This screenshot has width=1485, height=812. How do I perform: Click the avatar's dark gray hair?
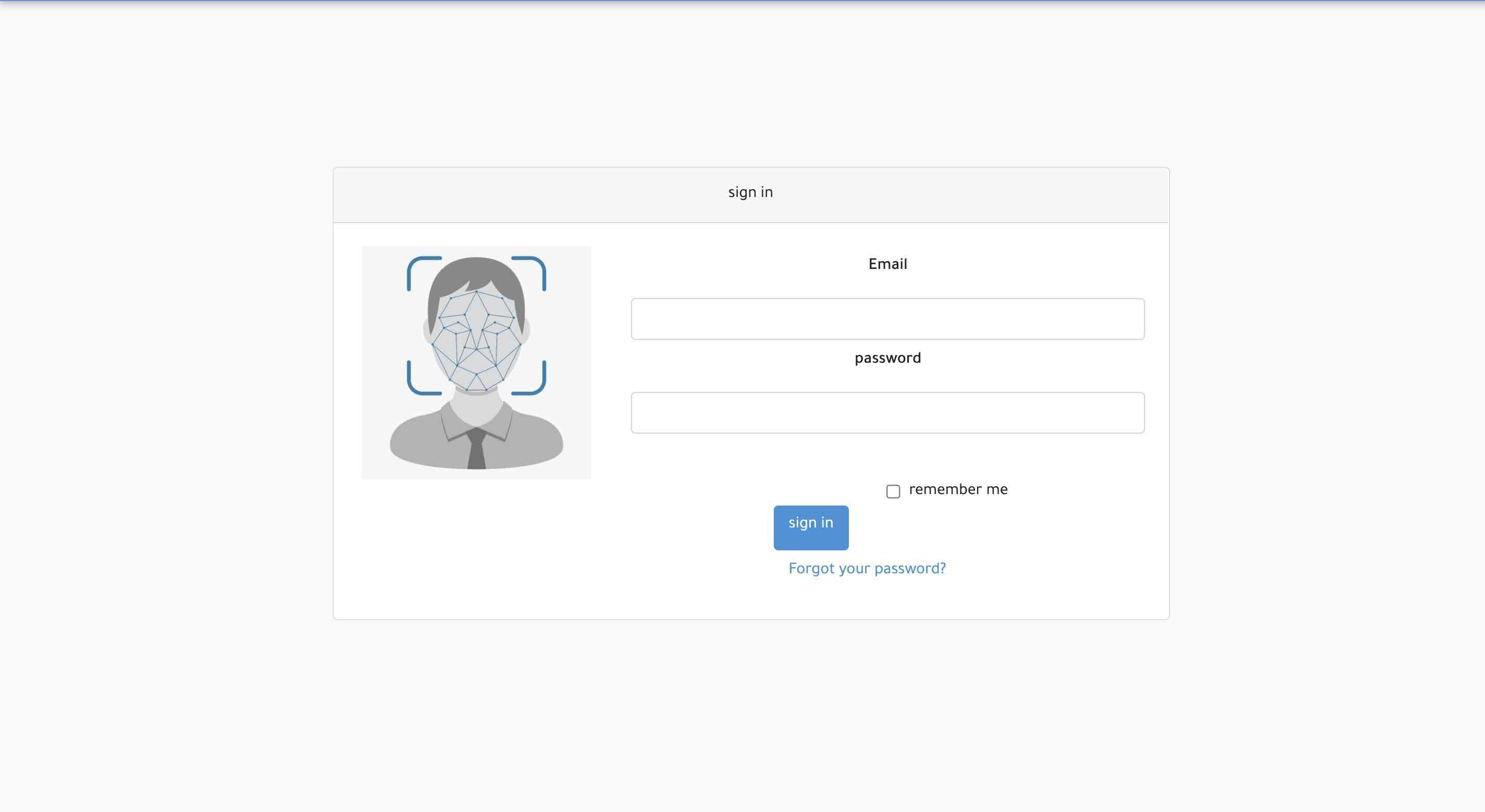tap(476, 272)
